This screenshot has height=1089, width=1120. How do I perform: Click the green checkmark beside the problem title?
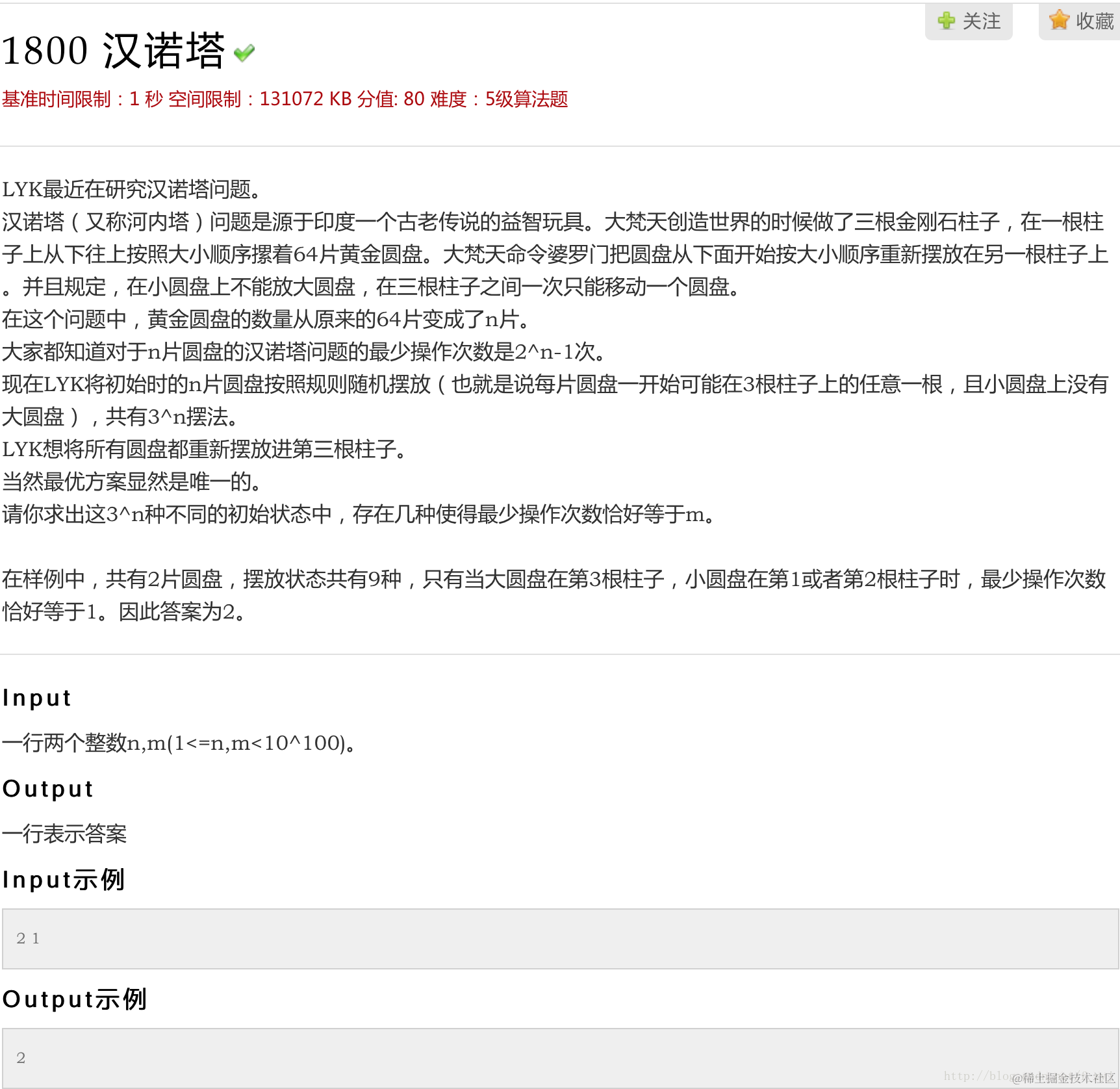coord(244,53)
